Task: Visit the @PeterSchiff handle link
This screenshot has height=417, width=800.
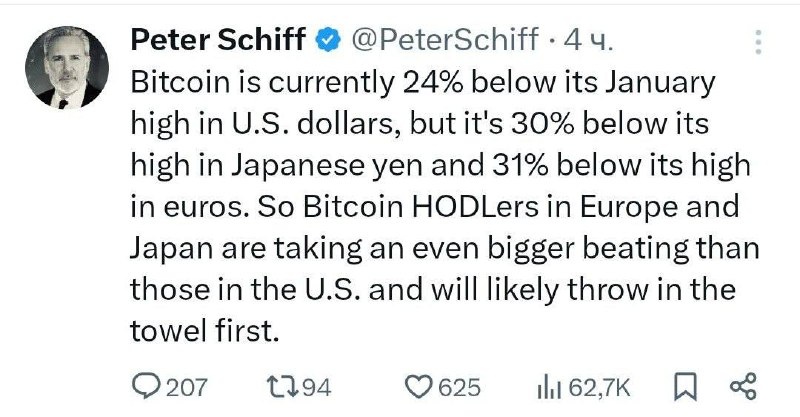Action: point(444,40)
